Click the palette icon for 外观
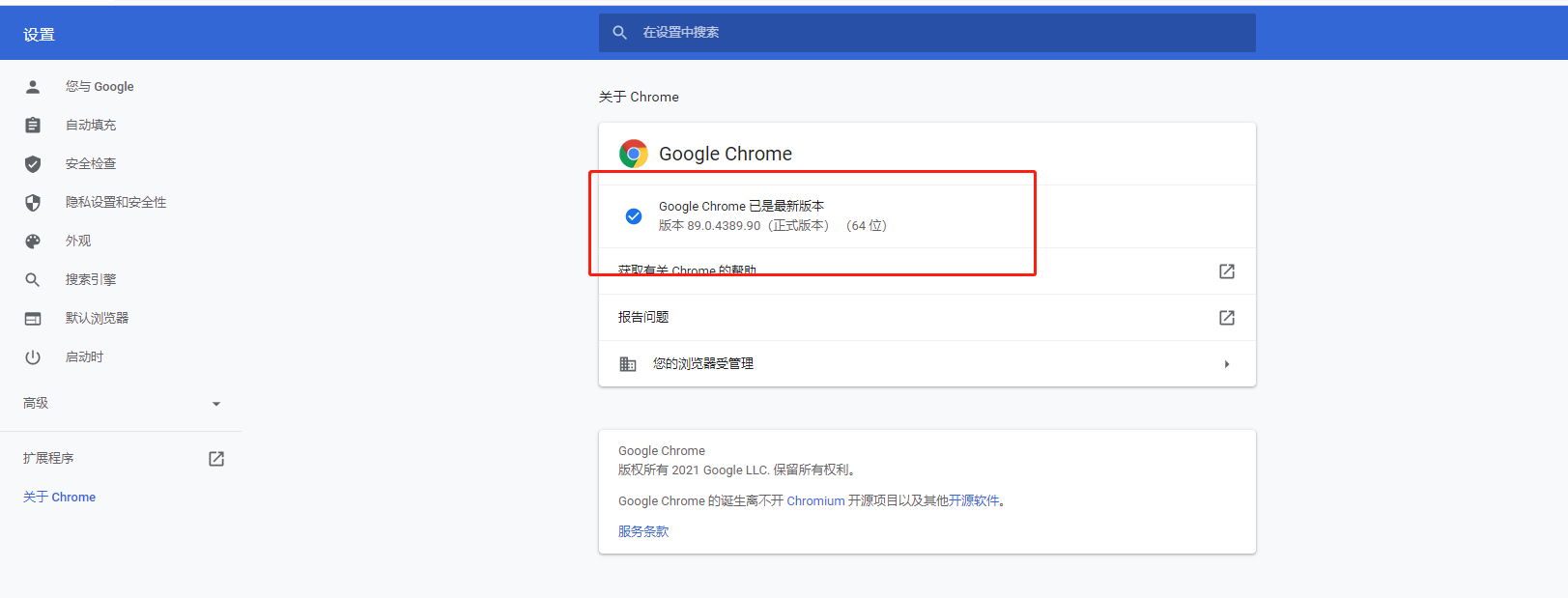This screenshot has height=598, width=1568. click(x=33, y=242)
